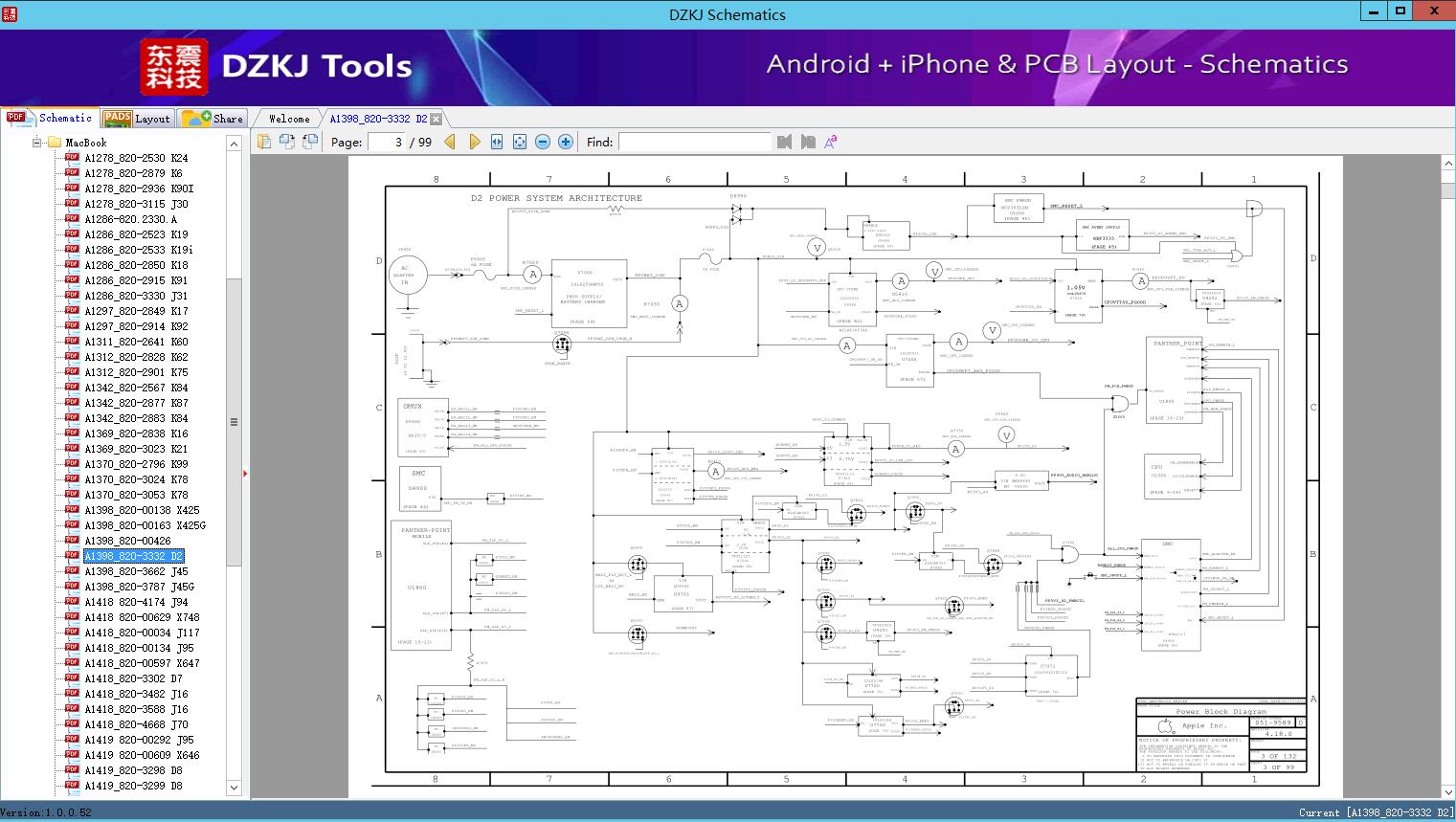
Task: Click the file tree scroll-down arrow
Action: tap(234, 788)
